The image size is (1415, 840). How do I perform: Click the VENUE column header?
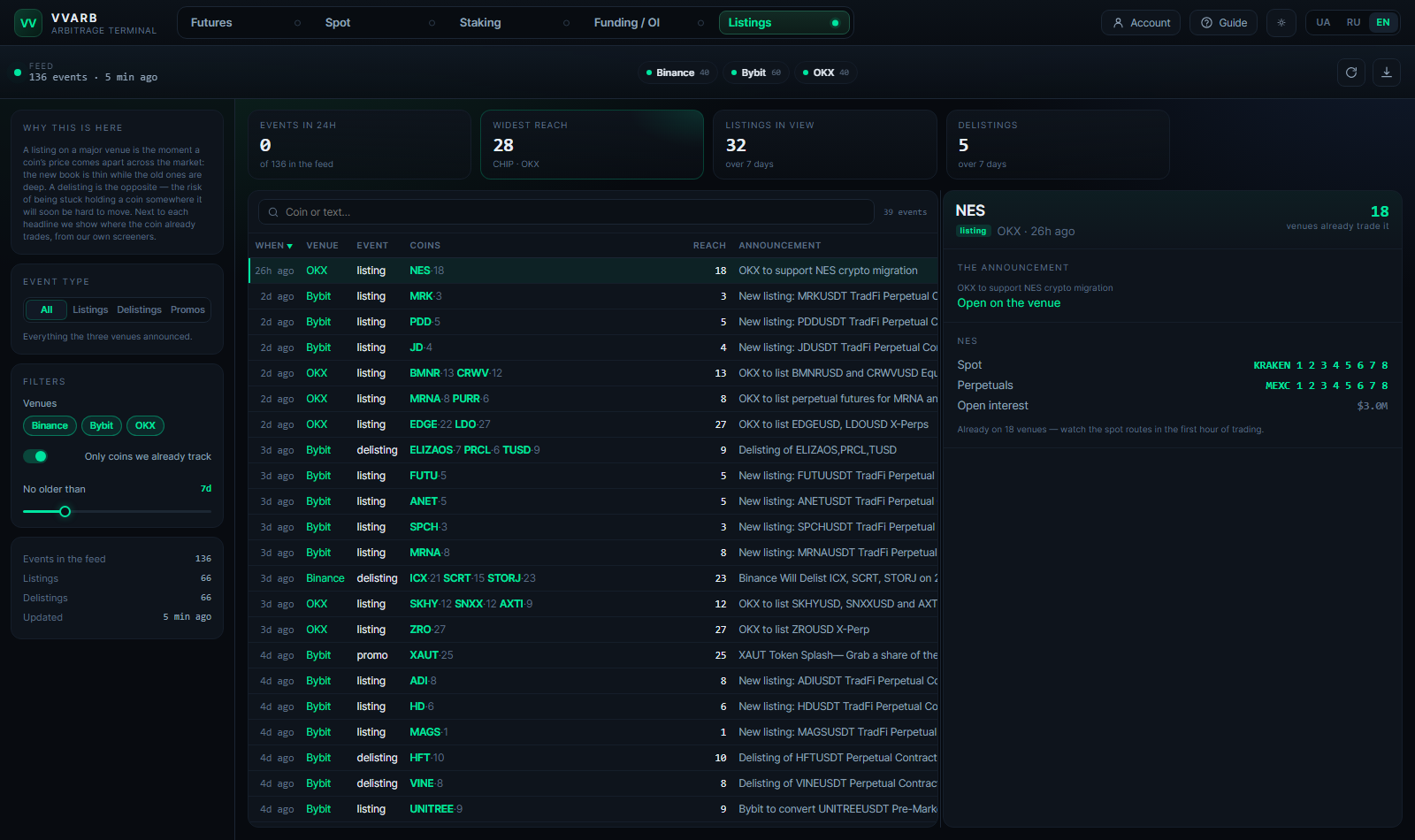coord(322,246)
